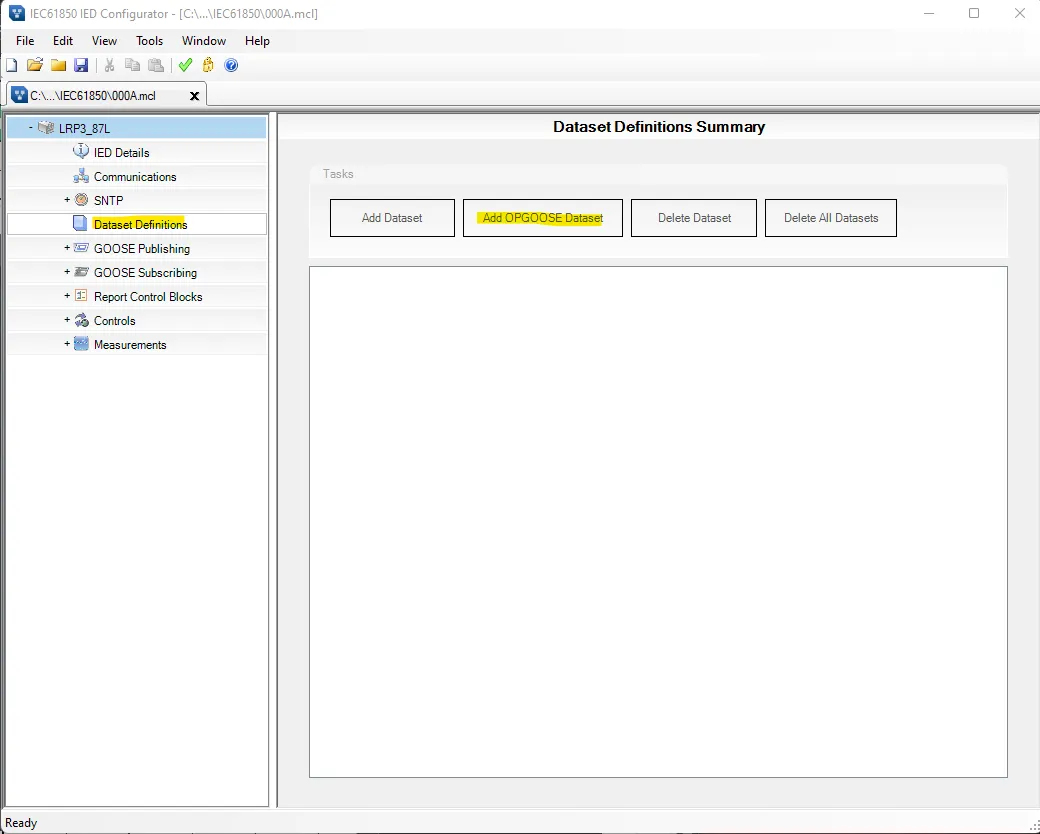
Task: Click the yellow padlock toolbar icon
Action: point(208,65)
